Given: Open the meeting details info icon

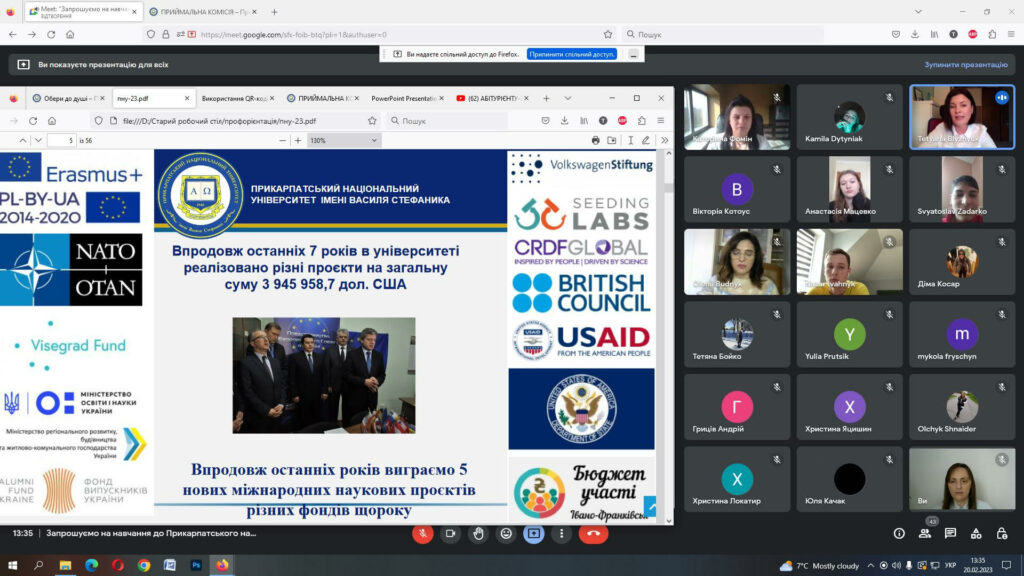Looking at the screenshot, I should click(899, 534).
